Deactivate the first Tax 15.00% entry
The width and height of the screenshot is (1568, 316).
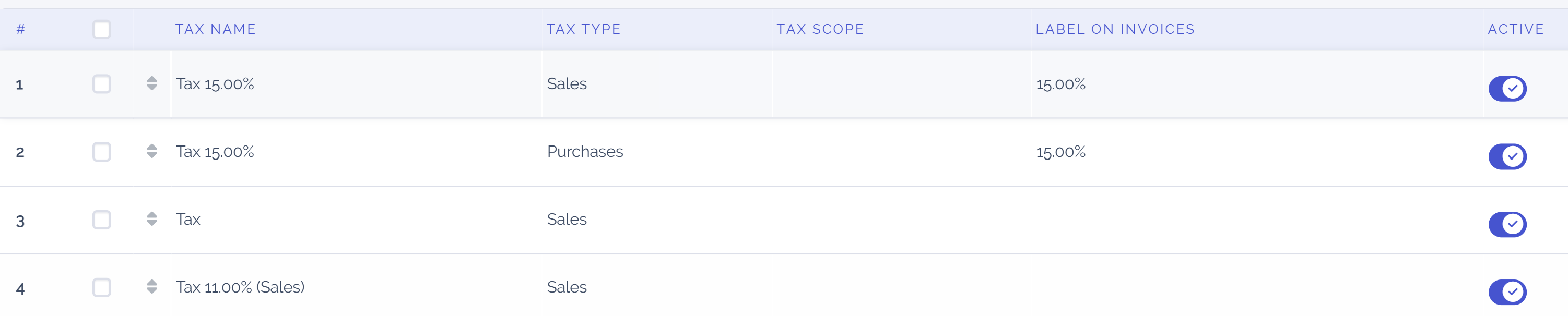tap(1508, 88)
